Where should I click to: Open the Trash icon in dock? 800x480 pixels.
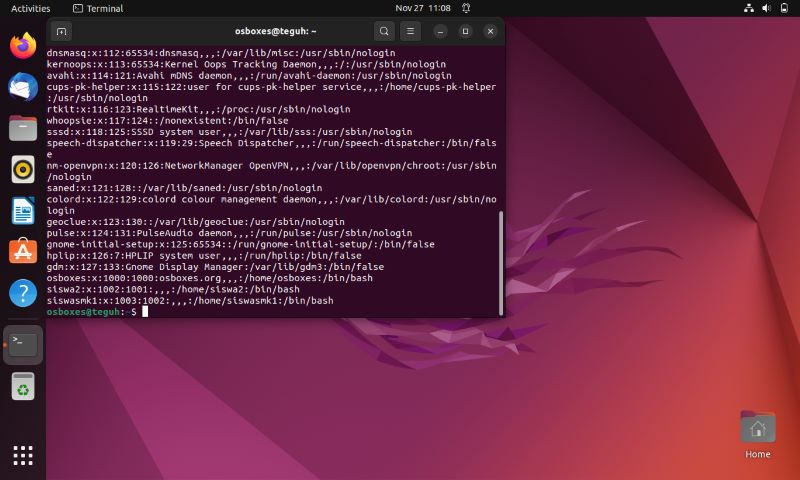(23, 386)
